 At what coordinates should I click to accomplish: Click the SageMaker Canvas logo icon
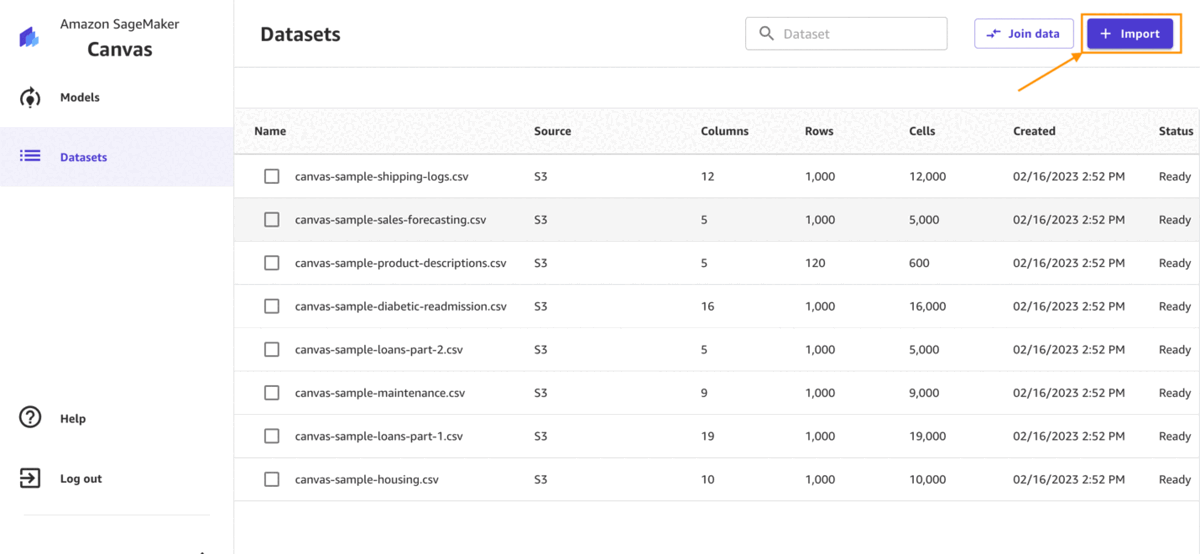click(x=29, y=37)
